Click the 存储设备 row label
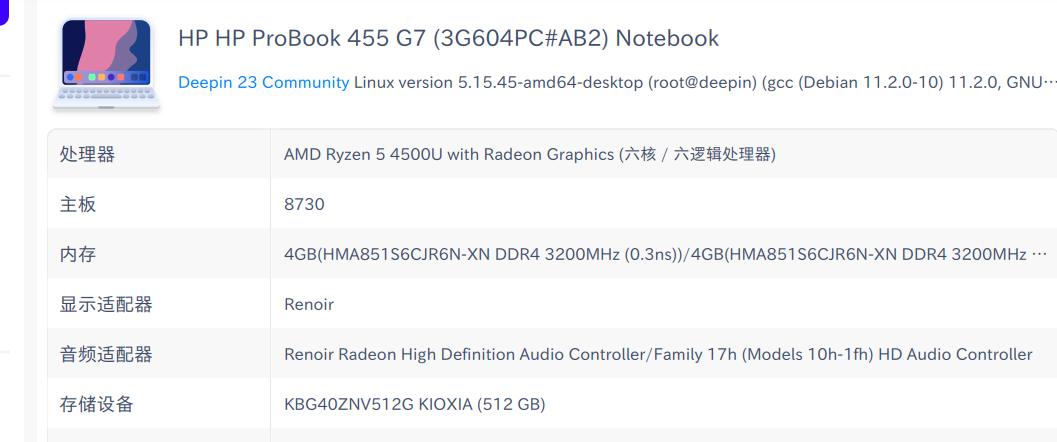The height and width of the screenshot is (442, 1057). point(97,404)
